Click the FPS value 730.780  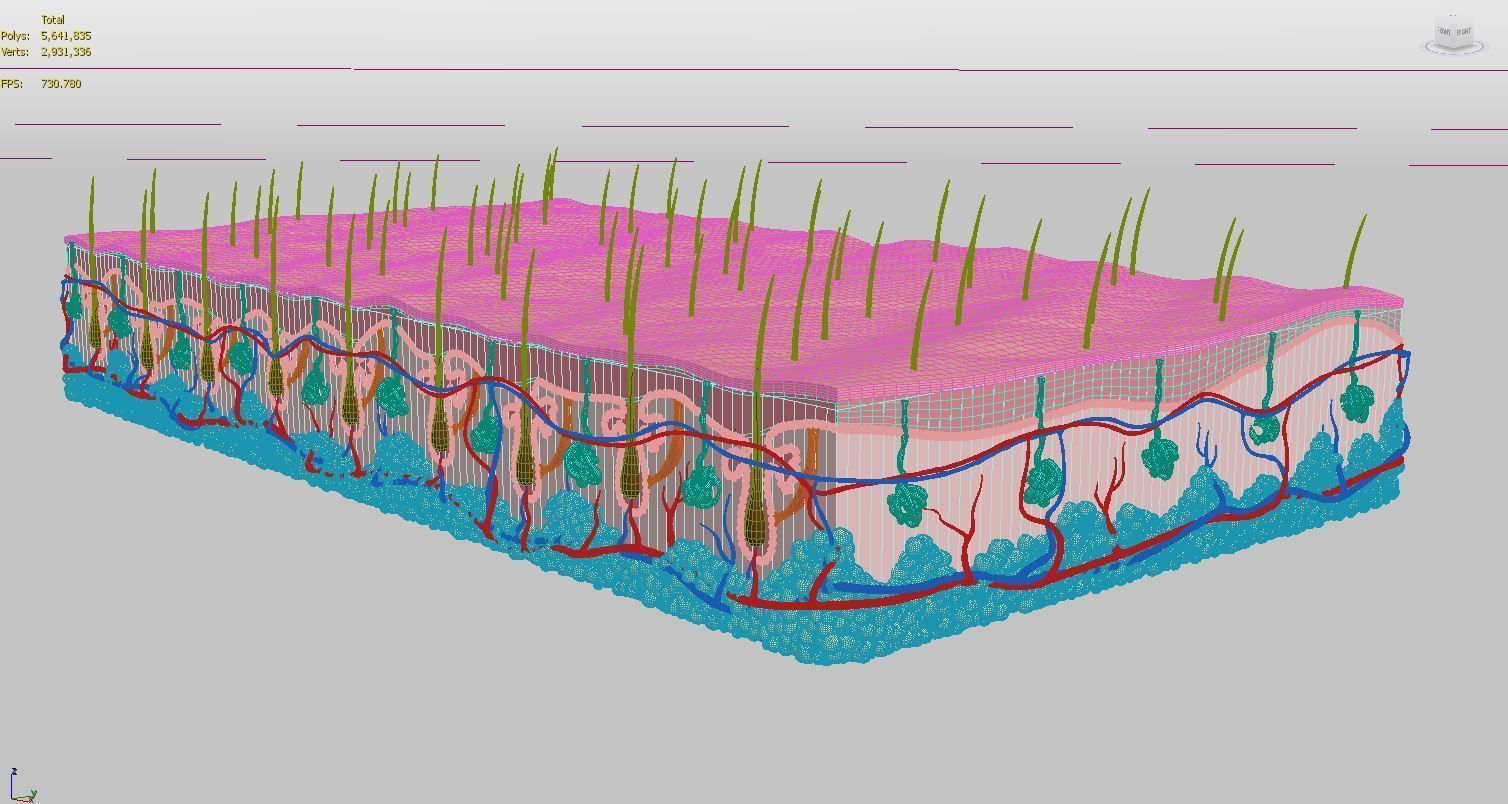pos(61,84)
